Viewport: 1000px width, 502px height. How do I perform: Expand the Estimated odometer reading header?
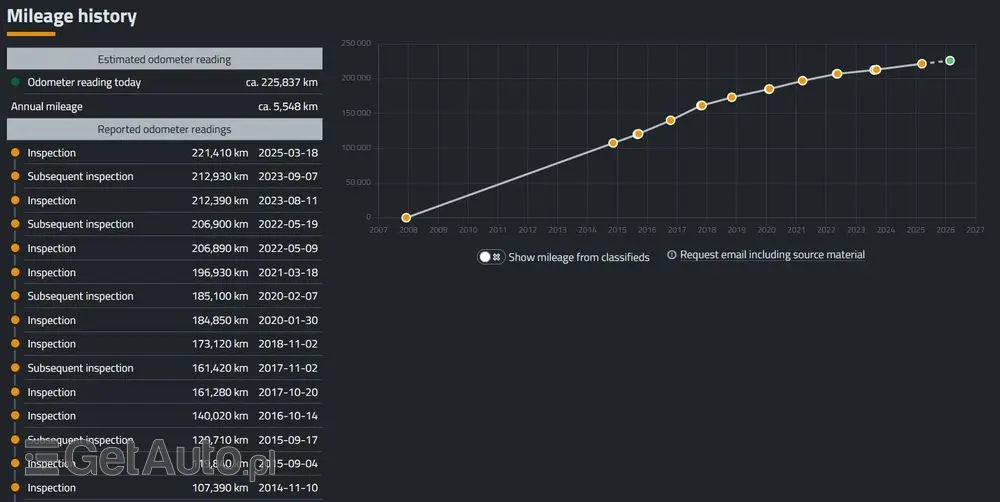click(x=164, y=59)
